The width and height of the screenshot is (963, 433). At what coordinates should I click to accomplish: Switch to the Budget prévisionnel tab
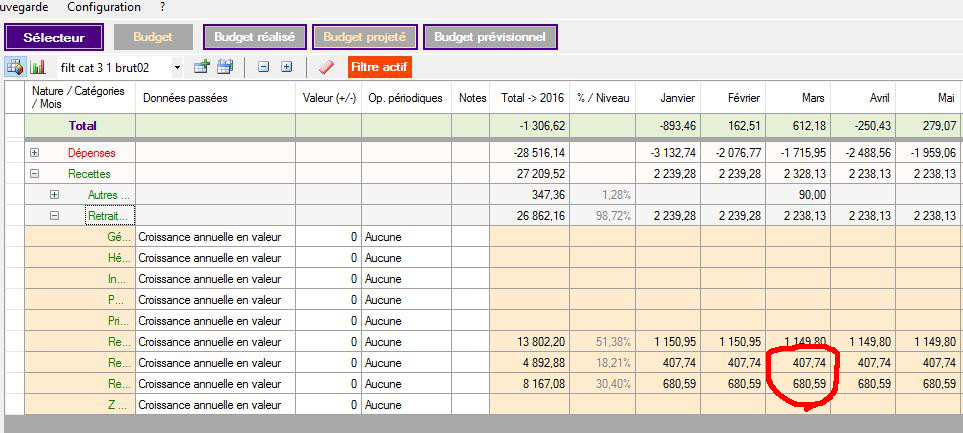point(490,37)
